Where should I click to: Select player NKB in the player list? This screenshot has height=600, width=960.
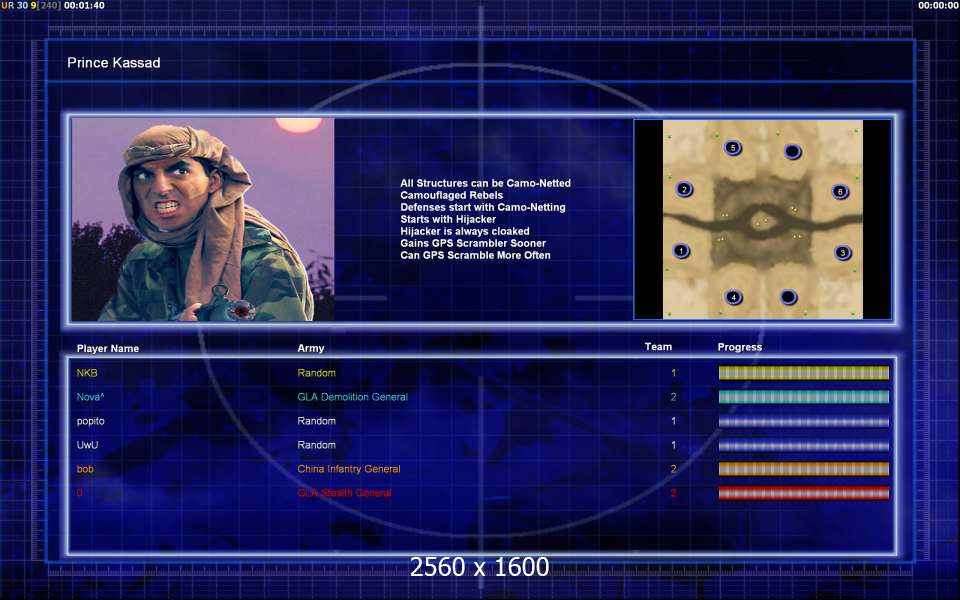[x=87, y=373]
